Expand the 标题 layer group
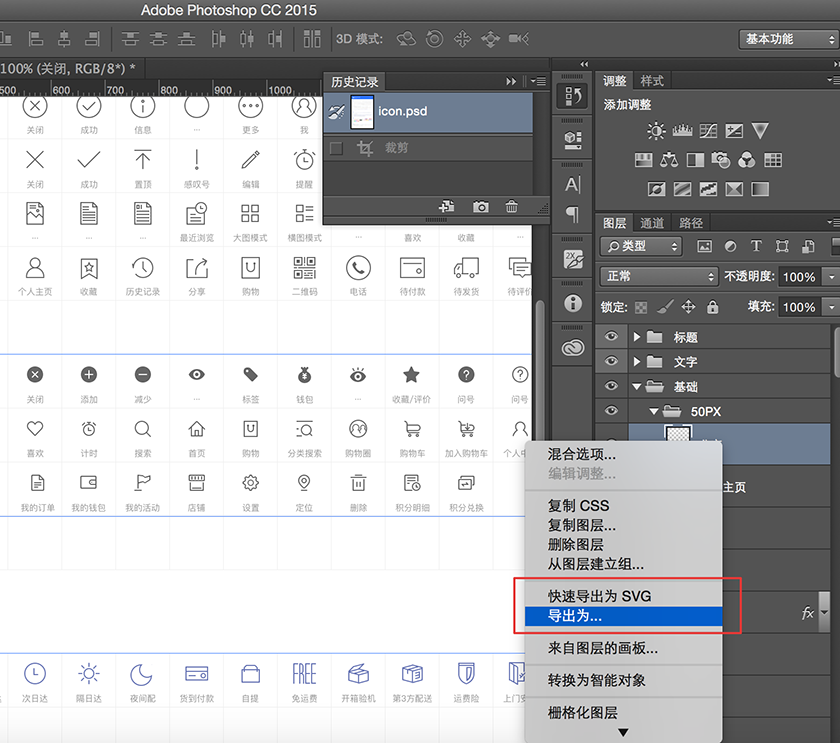 (x=637, y=337)
